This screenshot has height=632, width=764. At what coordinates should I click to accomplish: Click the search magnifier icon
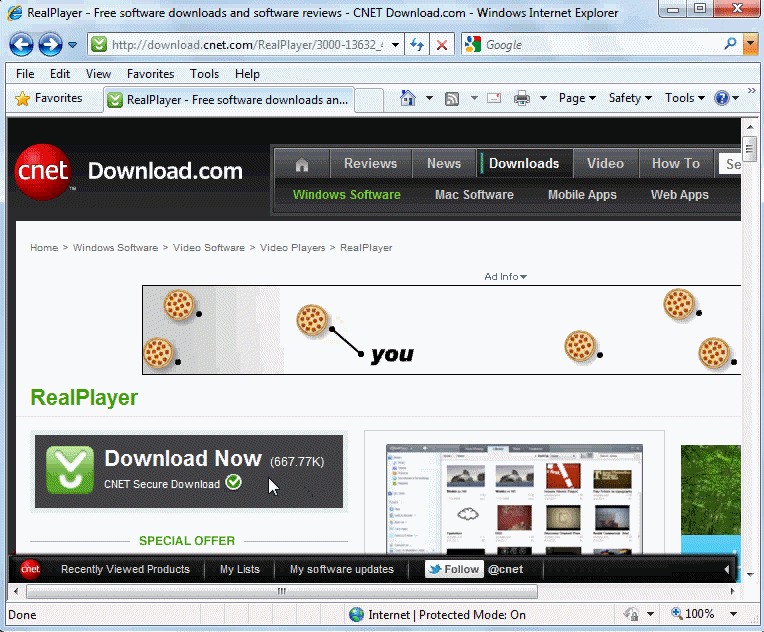(730, 44)
